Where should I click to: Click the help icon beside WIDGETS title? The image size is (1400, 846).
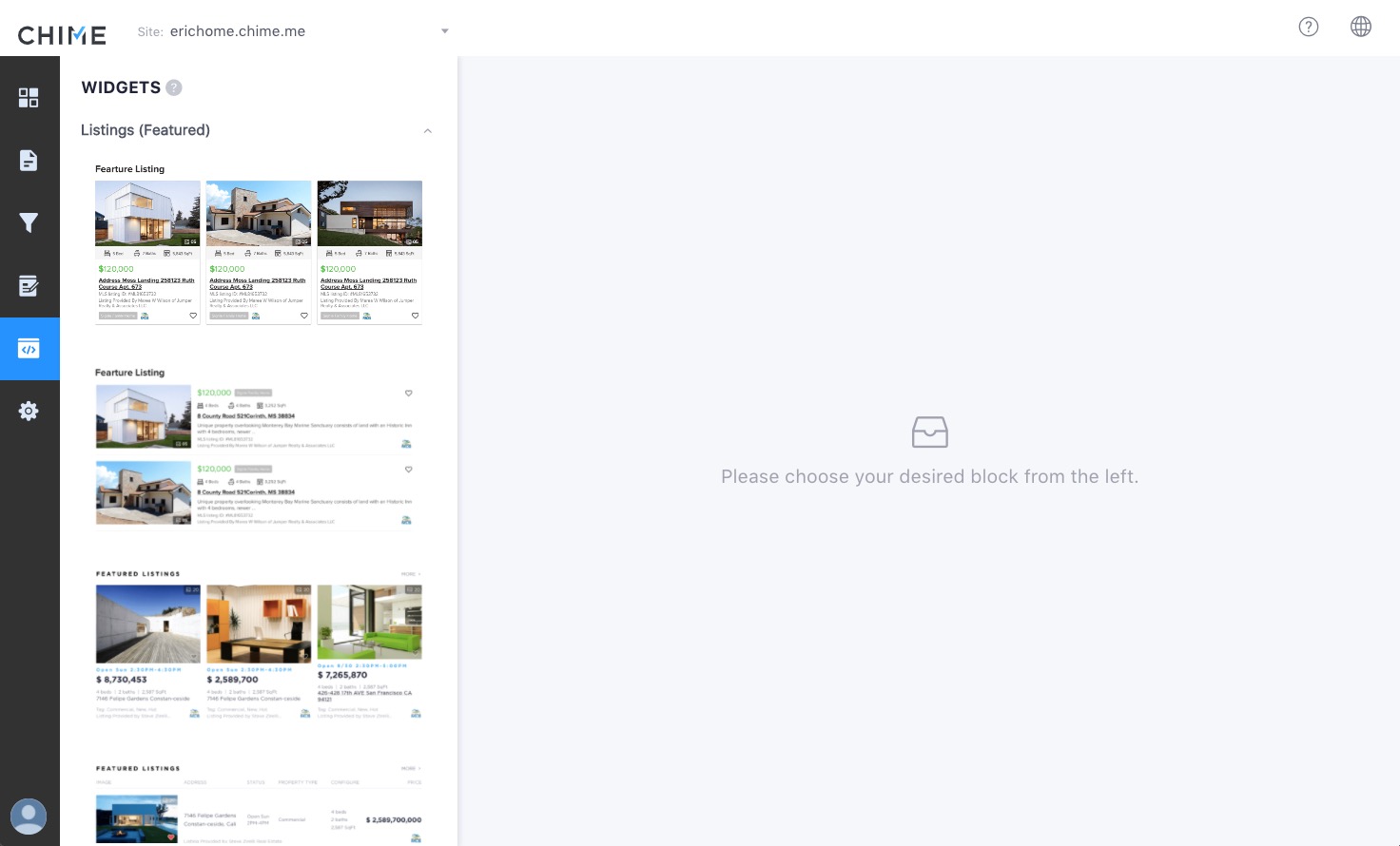(174, 87)
